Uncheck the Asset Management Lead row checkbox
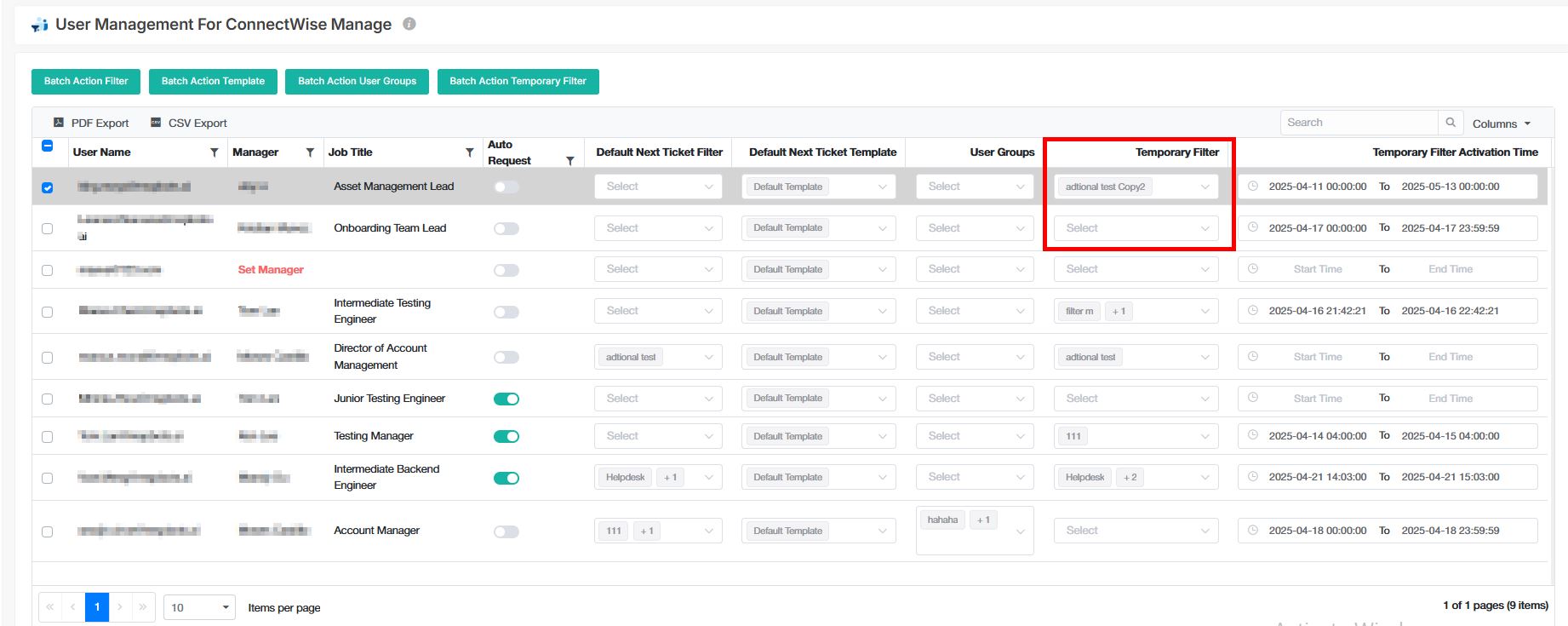This screenshot has width=1568, height=626. tap(48, 187)
